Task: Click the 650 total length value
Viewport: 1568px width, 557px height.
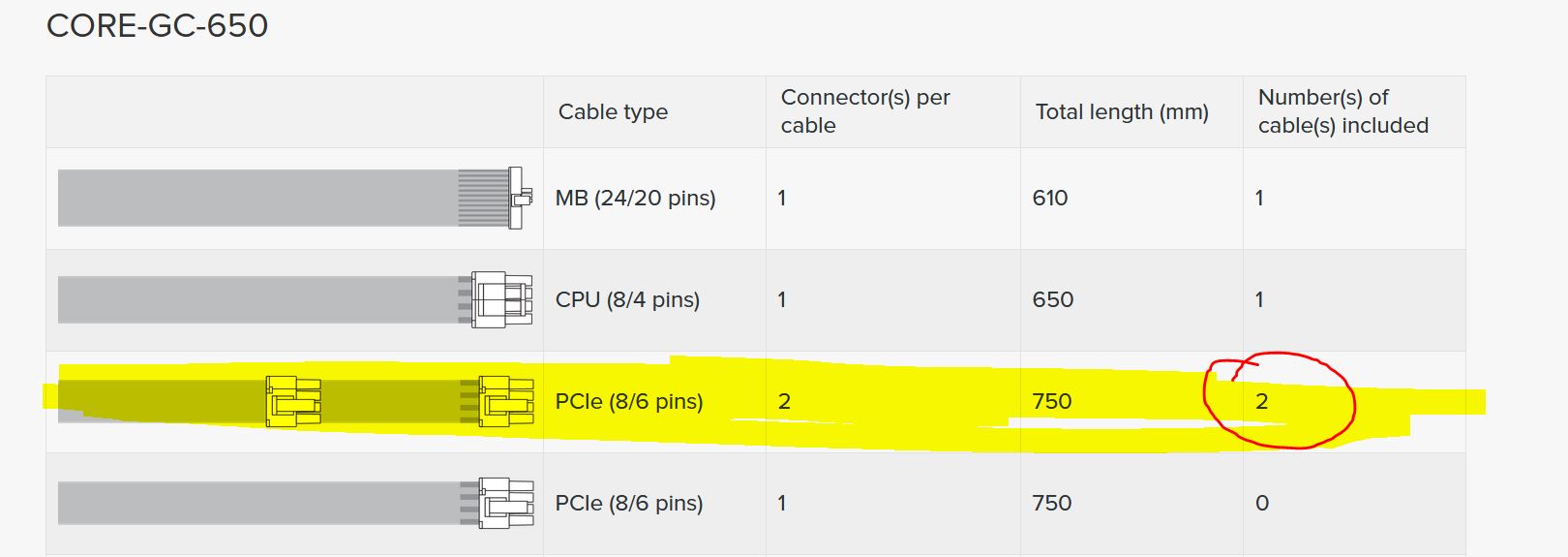Action: [1052, 300]
